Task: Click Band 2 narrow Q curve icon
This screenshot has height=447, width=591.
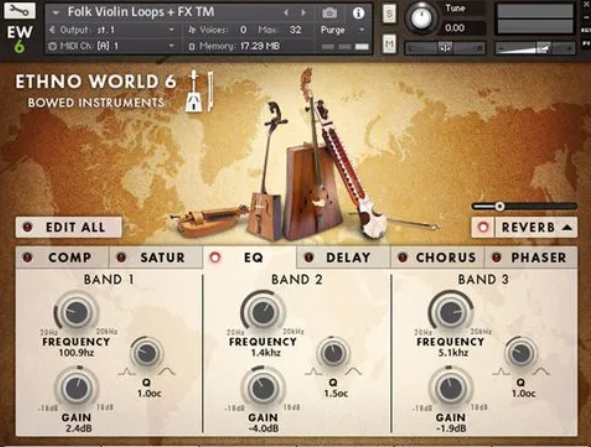Action: (x=313, y=372)
